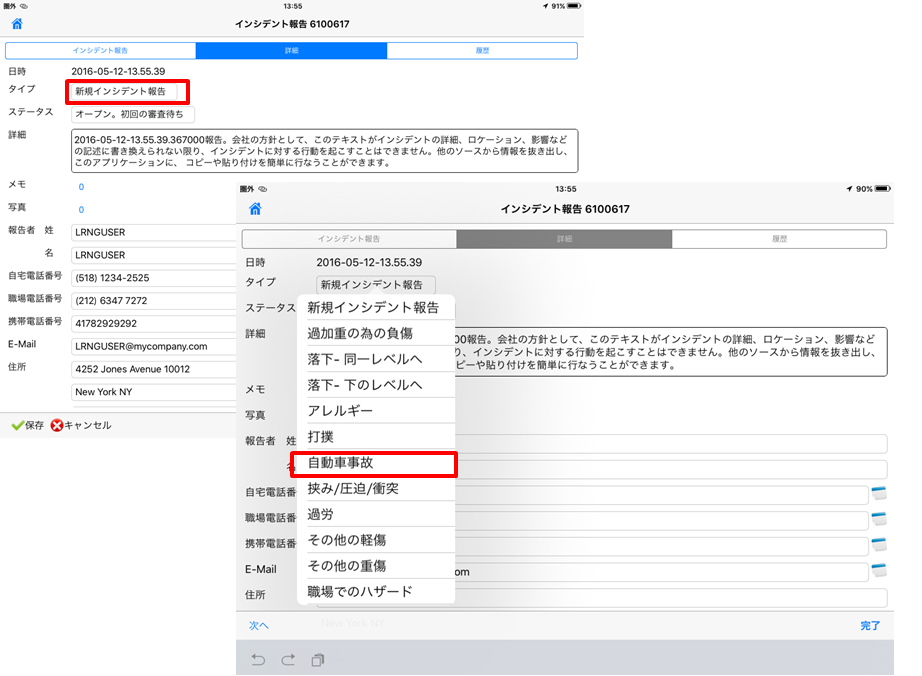Click the blue icon beside the 携帯電話番号 field
Screen dimensions: 922x676
click(879, 545)
